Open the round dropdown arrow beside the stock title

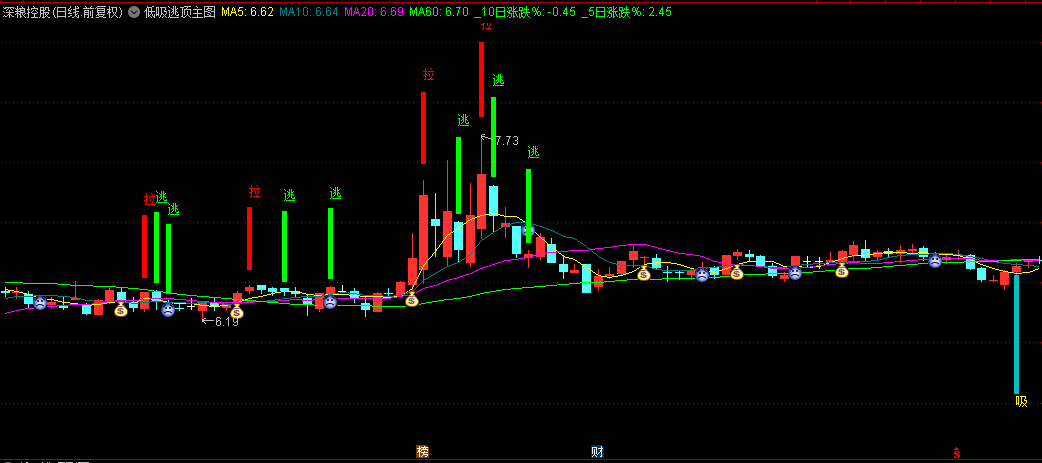click(x=134, y=12)
